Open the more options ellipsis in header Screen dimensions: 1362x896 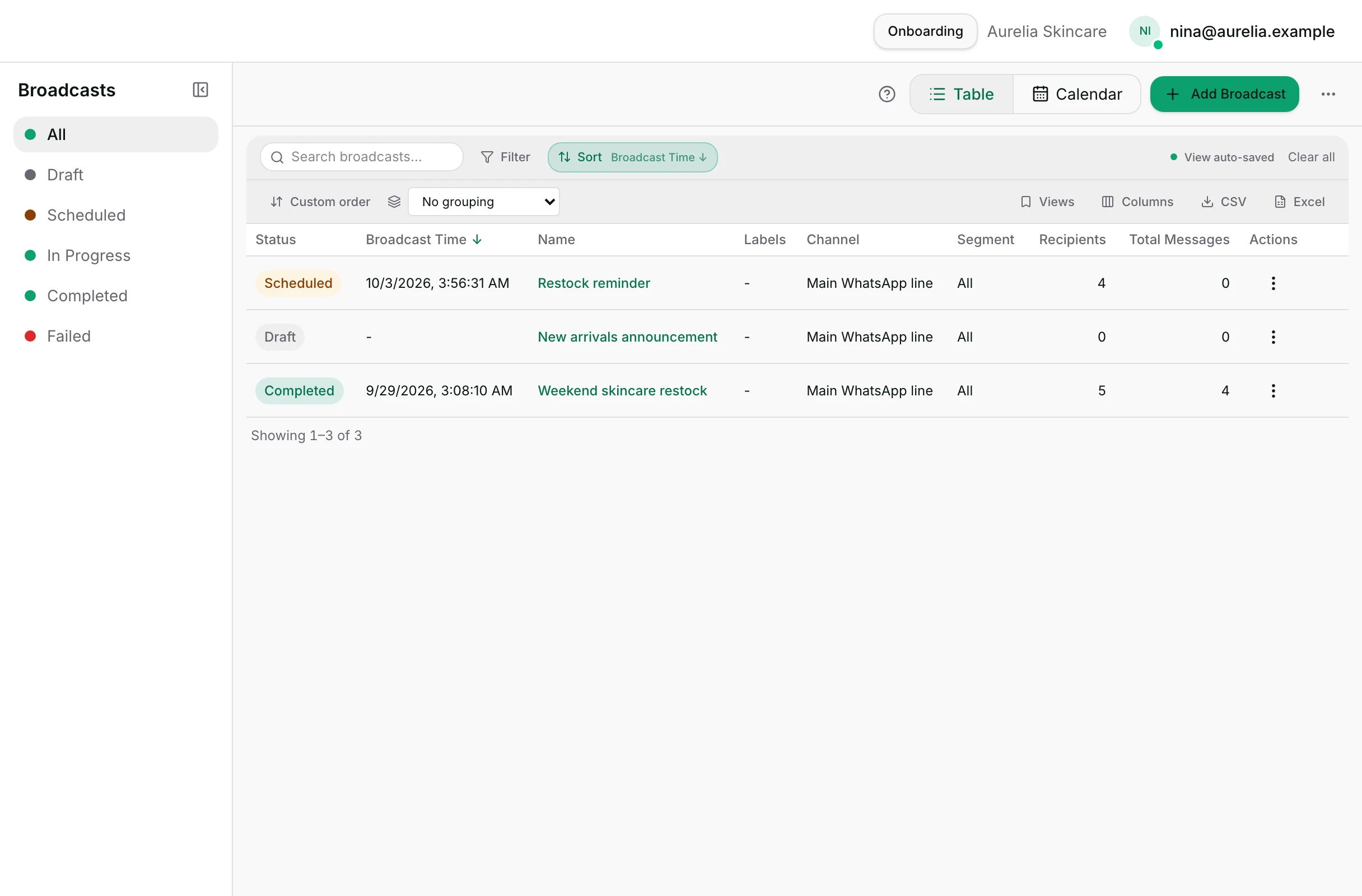pos(1328,94)
